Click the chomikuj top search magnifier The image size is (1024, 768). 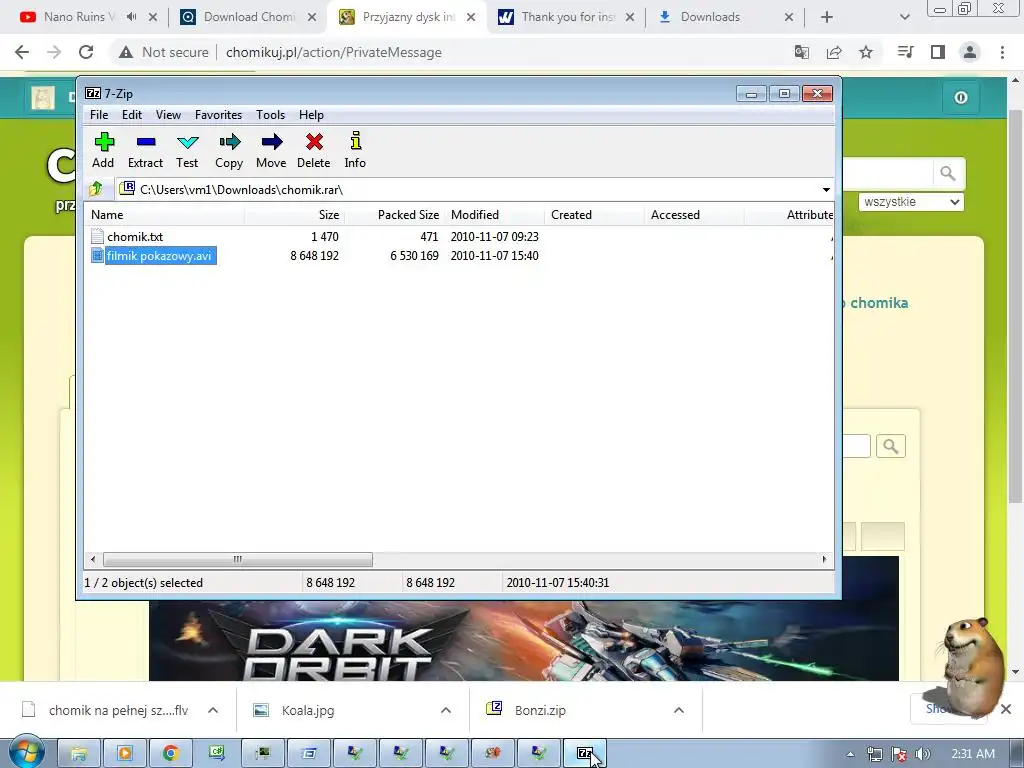[x=948, y=174]
